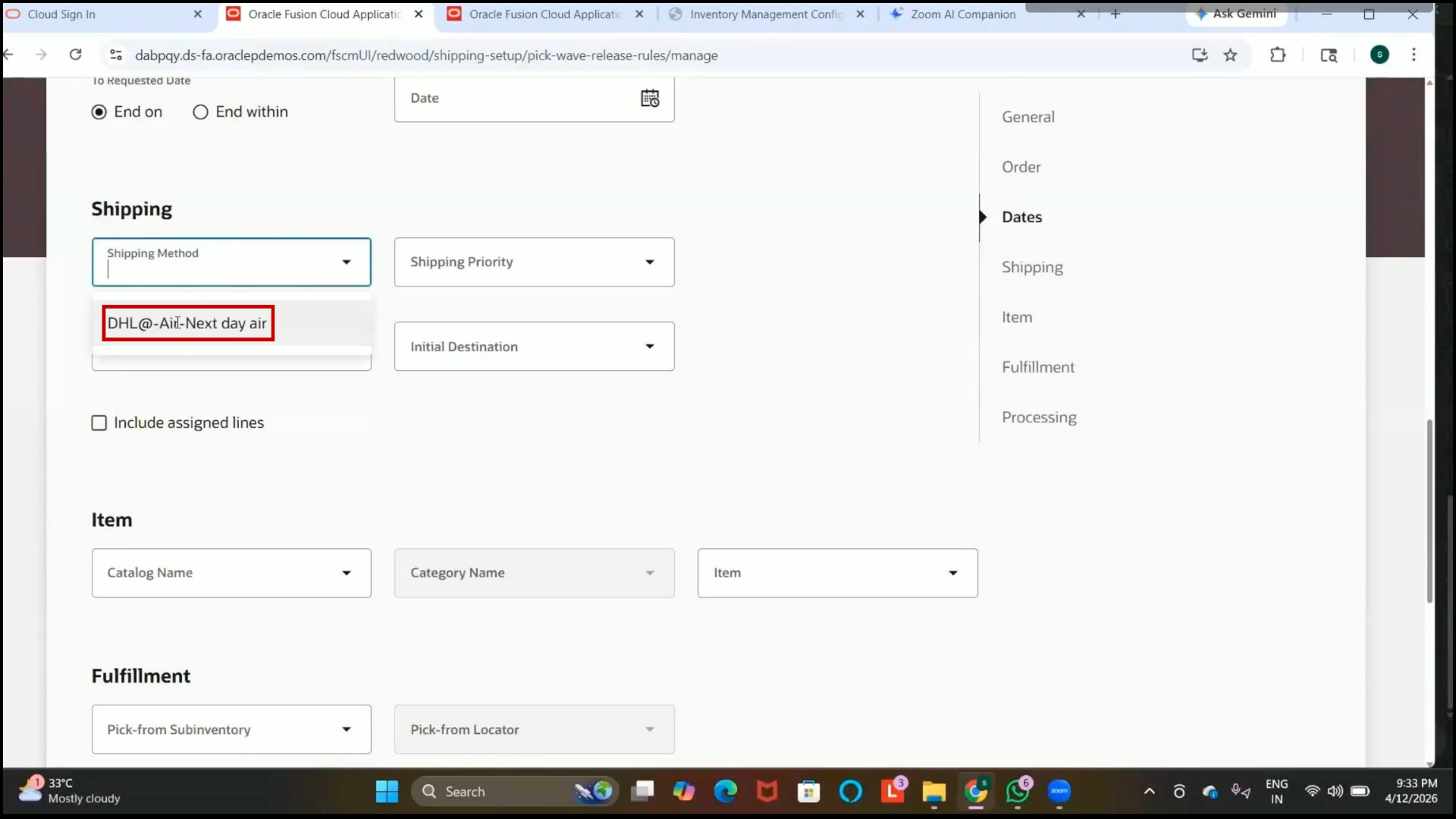Image resolution: width=1456 pixels, height=819 pixels.
Task: Click the page vertical scrollbar thumb
Action: 1429,510
